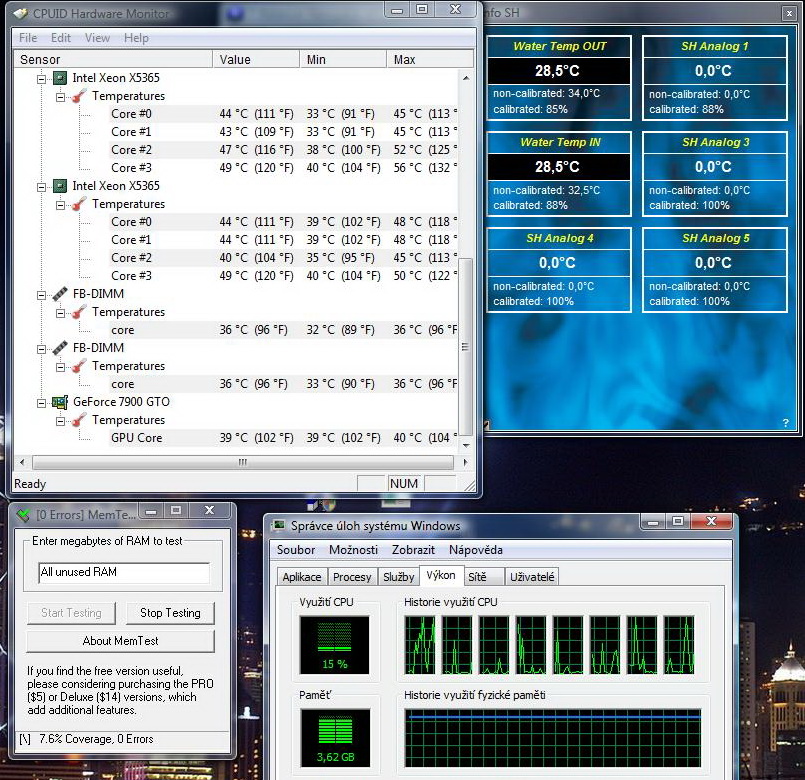Switch to the Sítě tab
This screenshot has height=780, width=805.
(x=477, y=577)
